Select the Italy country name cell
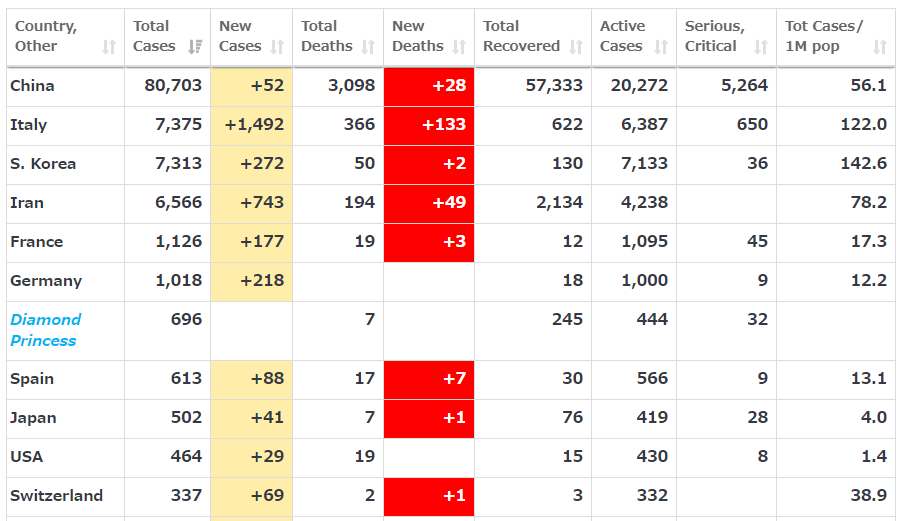This screenshot has height=521, width=898. point(28,125)
